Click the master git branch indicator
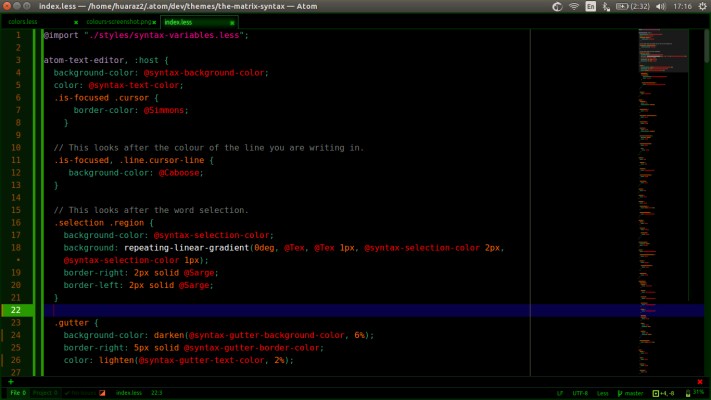 [x=631, y=393]
